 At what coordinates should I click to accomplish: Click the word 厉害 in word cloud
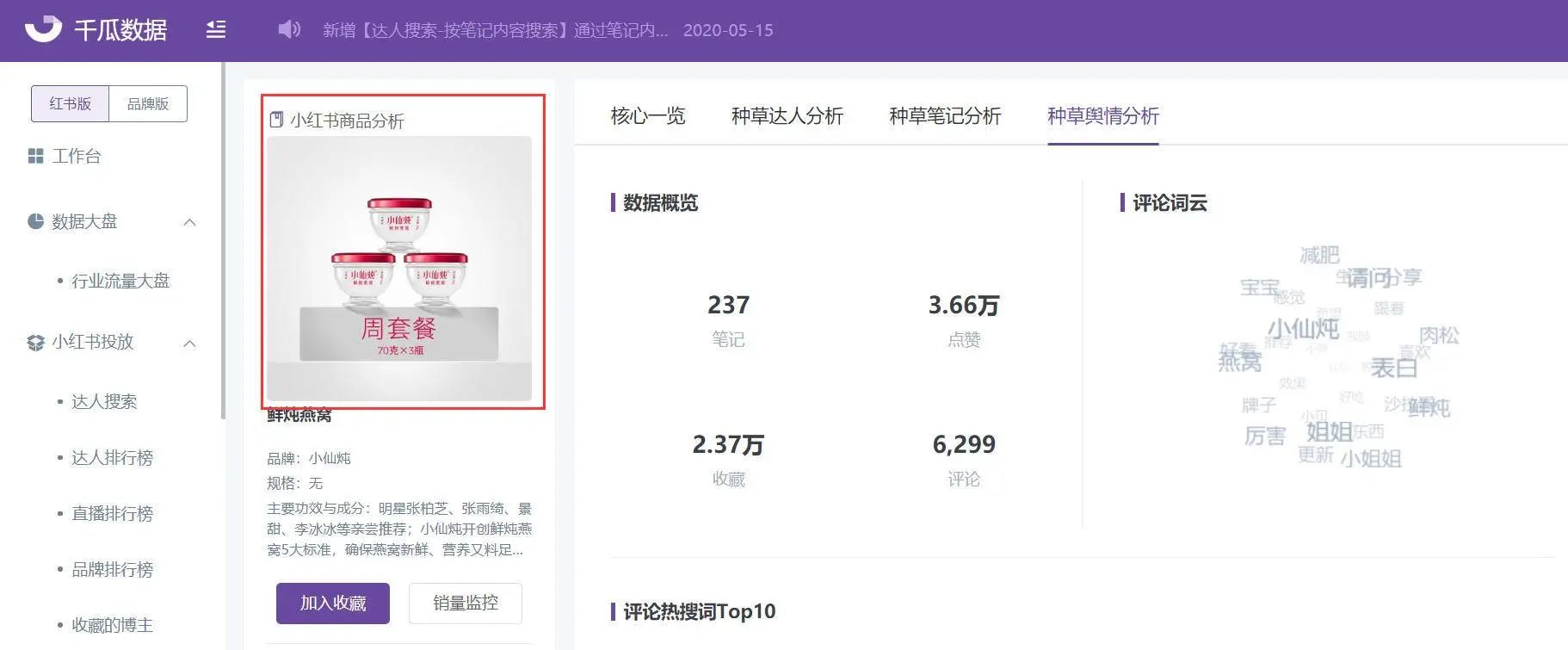click(1265, 436)
